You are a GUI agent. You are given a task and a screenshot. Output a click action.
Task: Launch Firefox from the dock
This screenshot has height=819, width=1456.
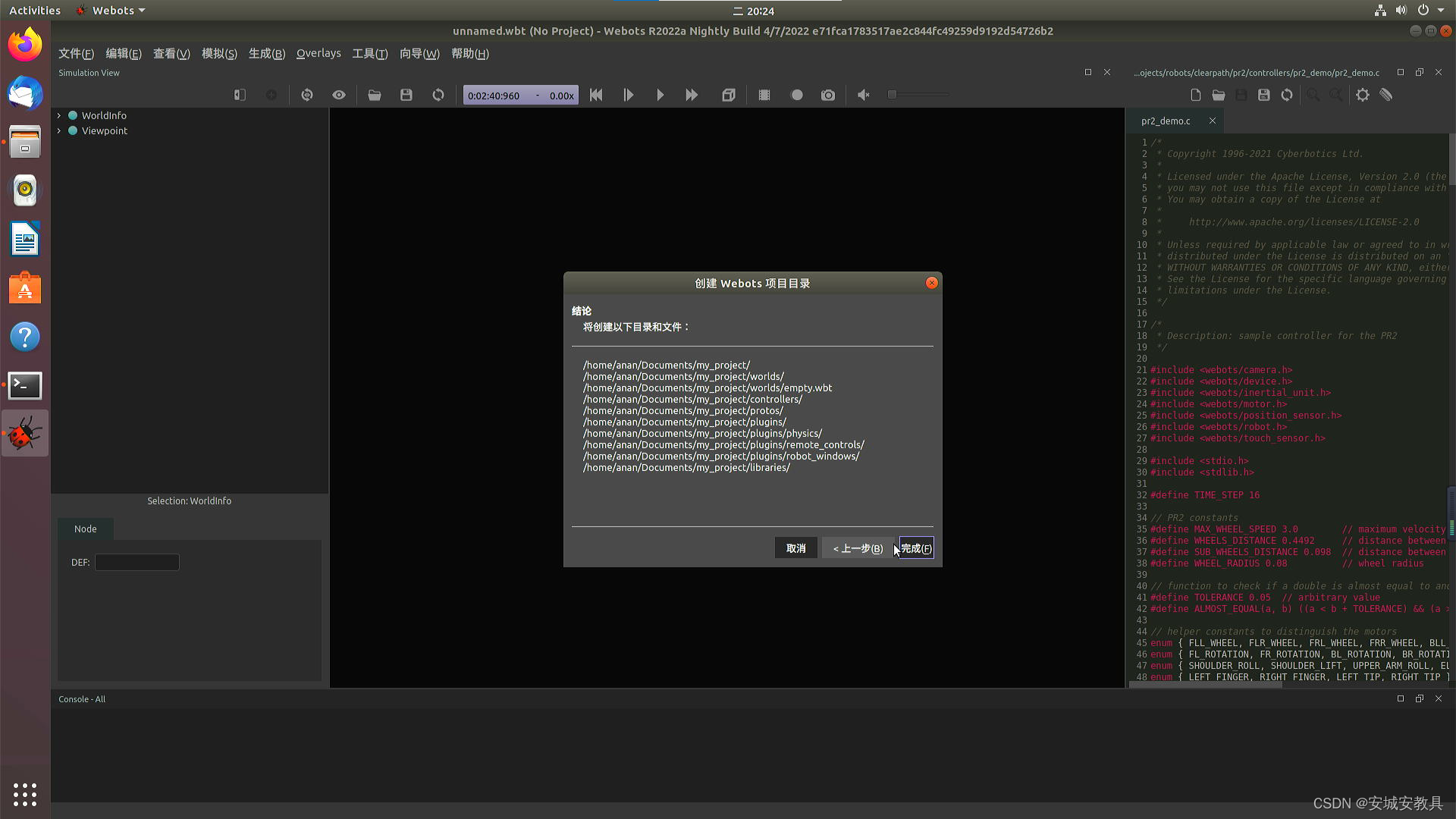[25, 45]
